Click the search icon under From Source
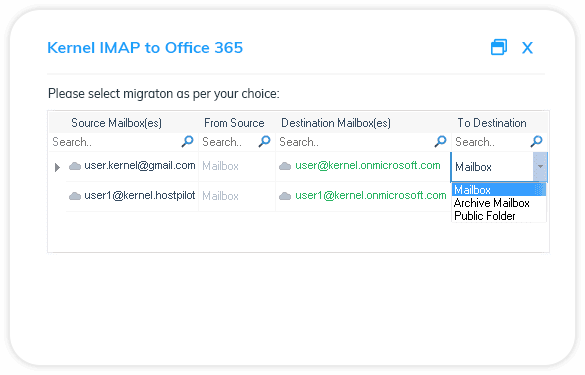This screenshot has height=375, width=585. (265, 141)
